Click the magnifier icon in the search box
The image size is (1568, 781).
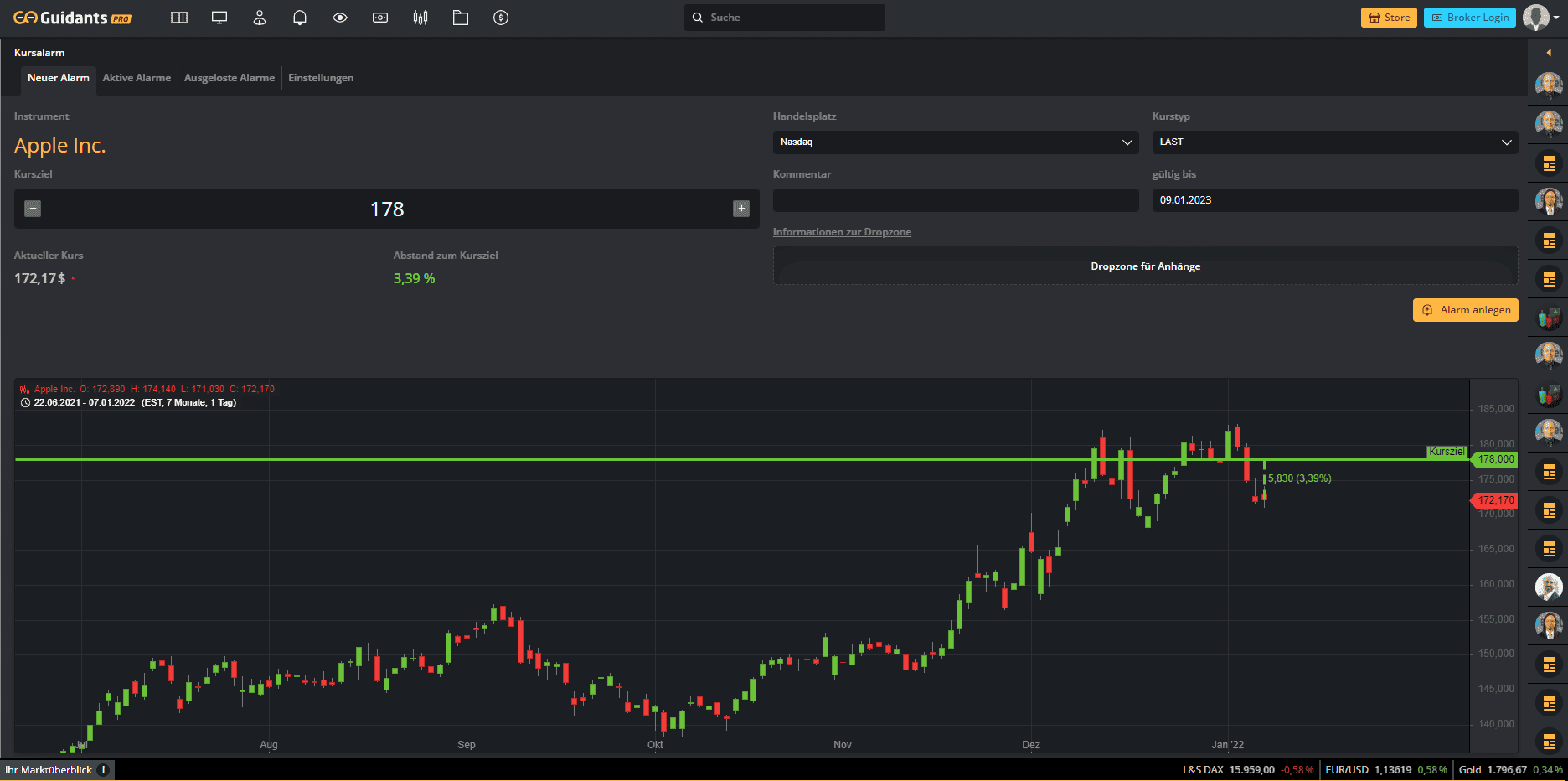pyautogui.click(x=697, y=18)
